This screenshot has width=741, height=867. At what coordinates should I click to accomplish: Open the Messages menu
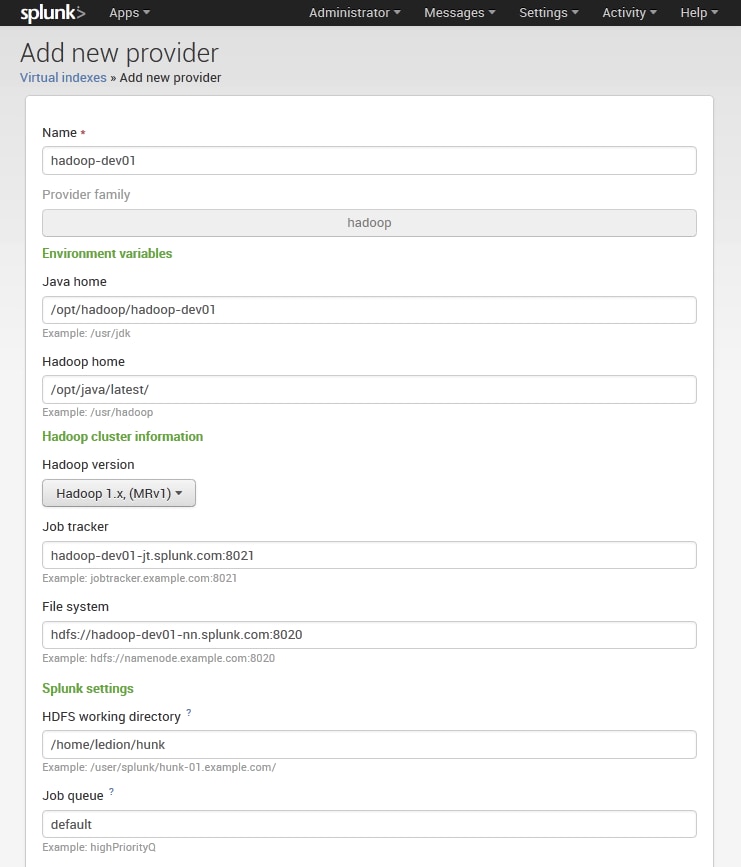460,13
